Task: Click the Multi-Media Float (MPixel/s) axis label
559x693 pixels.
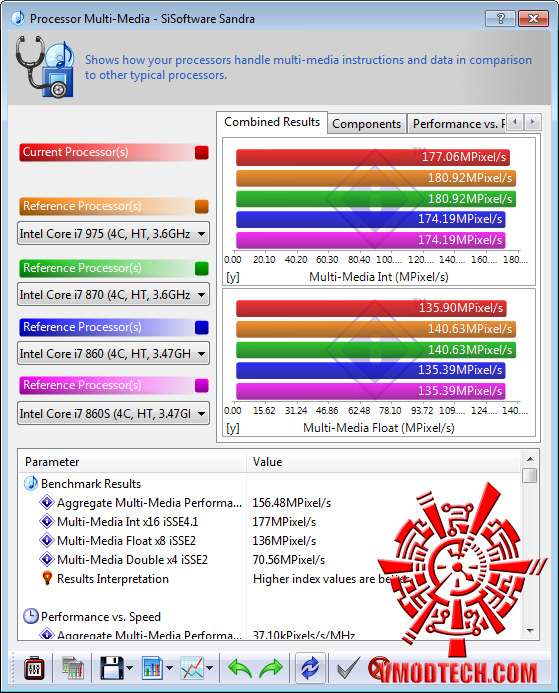Action: coord(379,427)
